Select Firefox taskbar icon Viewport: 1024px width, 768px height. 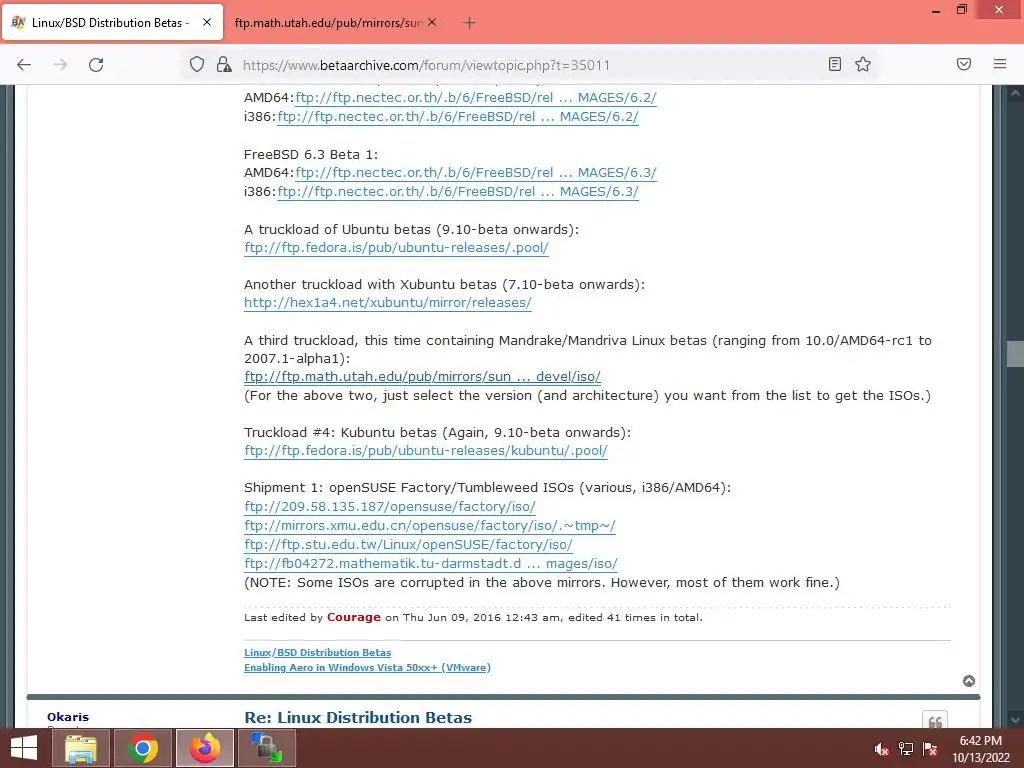coord(205,748)
